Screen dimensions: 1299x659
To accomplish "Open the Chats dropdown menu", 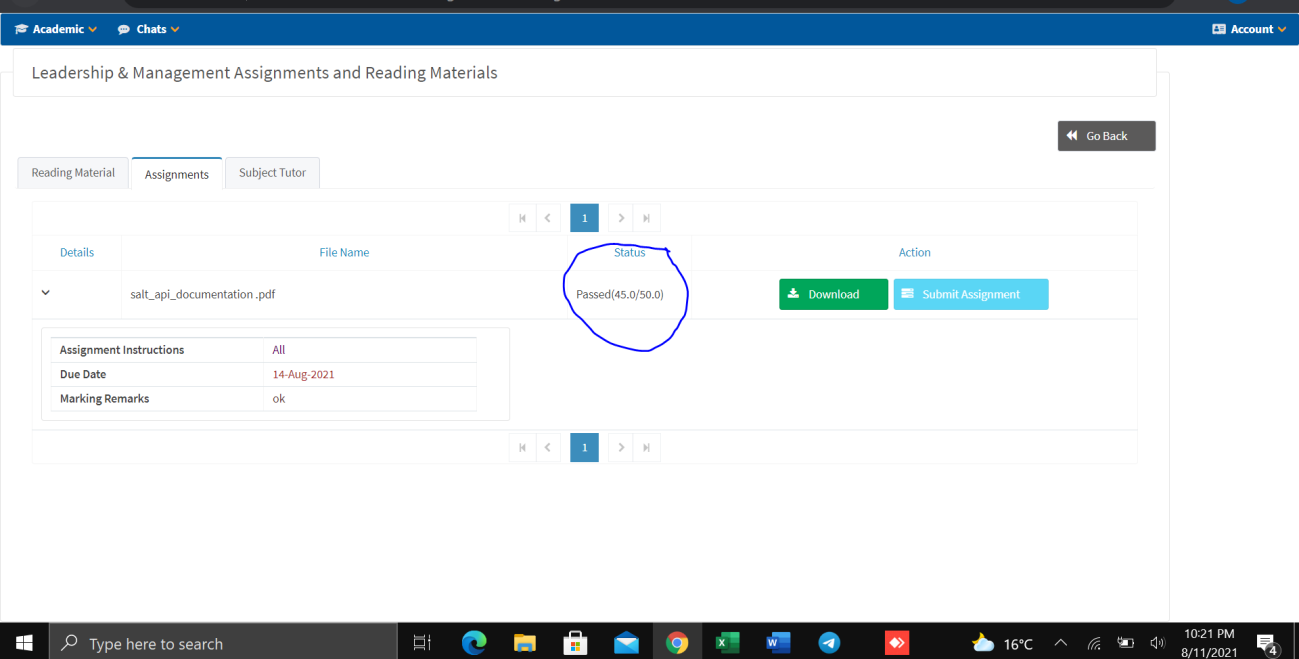I will [x=149, y=29].
